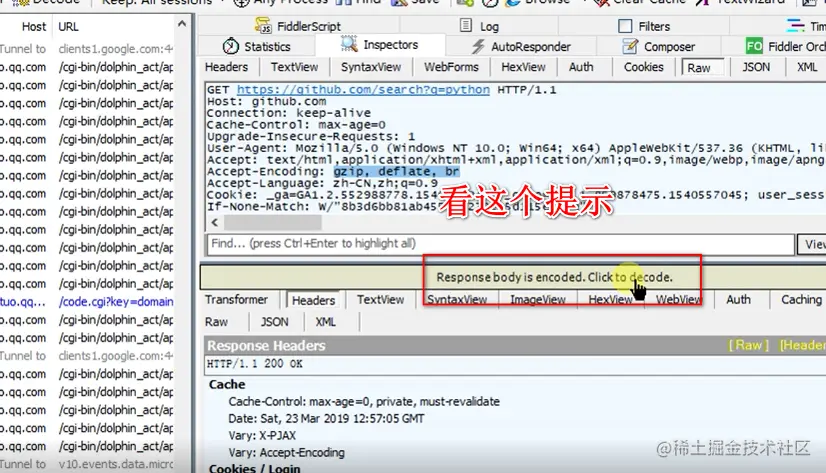Select request TextView inspector tab
826x473 pixels.
(x=294, y=67)
